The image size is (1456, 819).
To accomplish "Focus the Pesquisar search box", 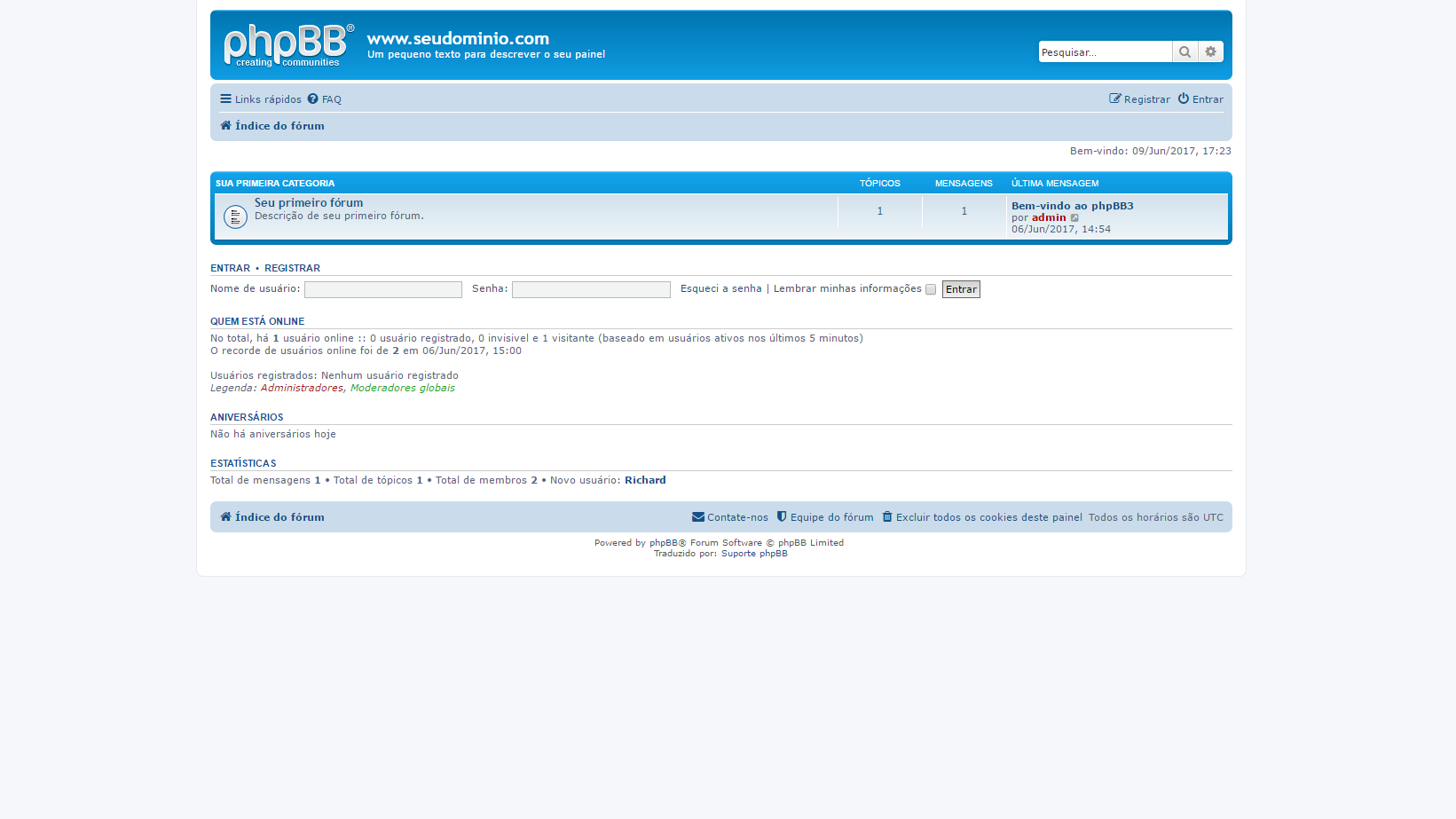I will click(x=1106, y=51).
